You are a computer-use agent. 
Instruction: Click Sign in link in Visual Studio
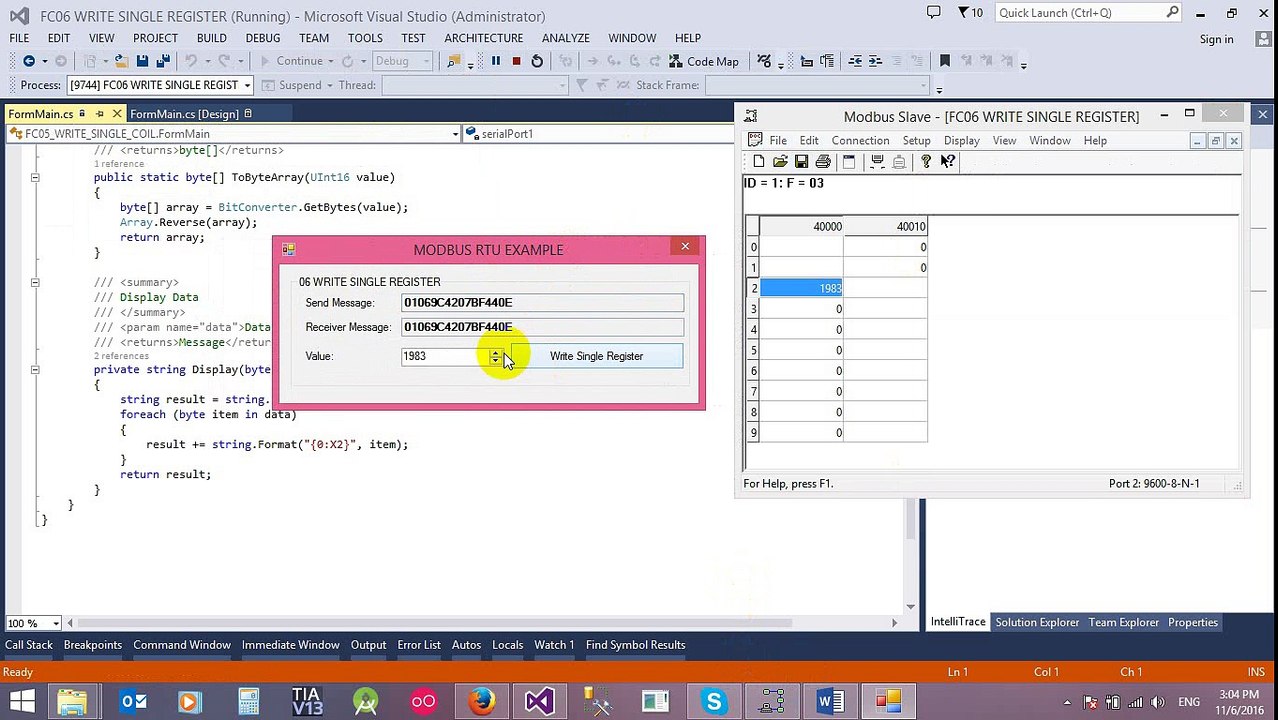coord(1216,39)
